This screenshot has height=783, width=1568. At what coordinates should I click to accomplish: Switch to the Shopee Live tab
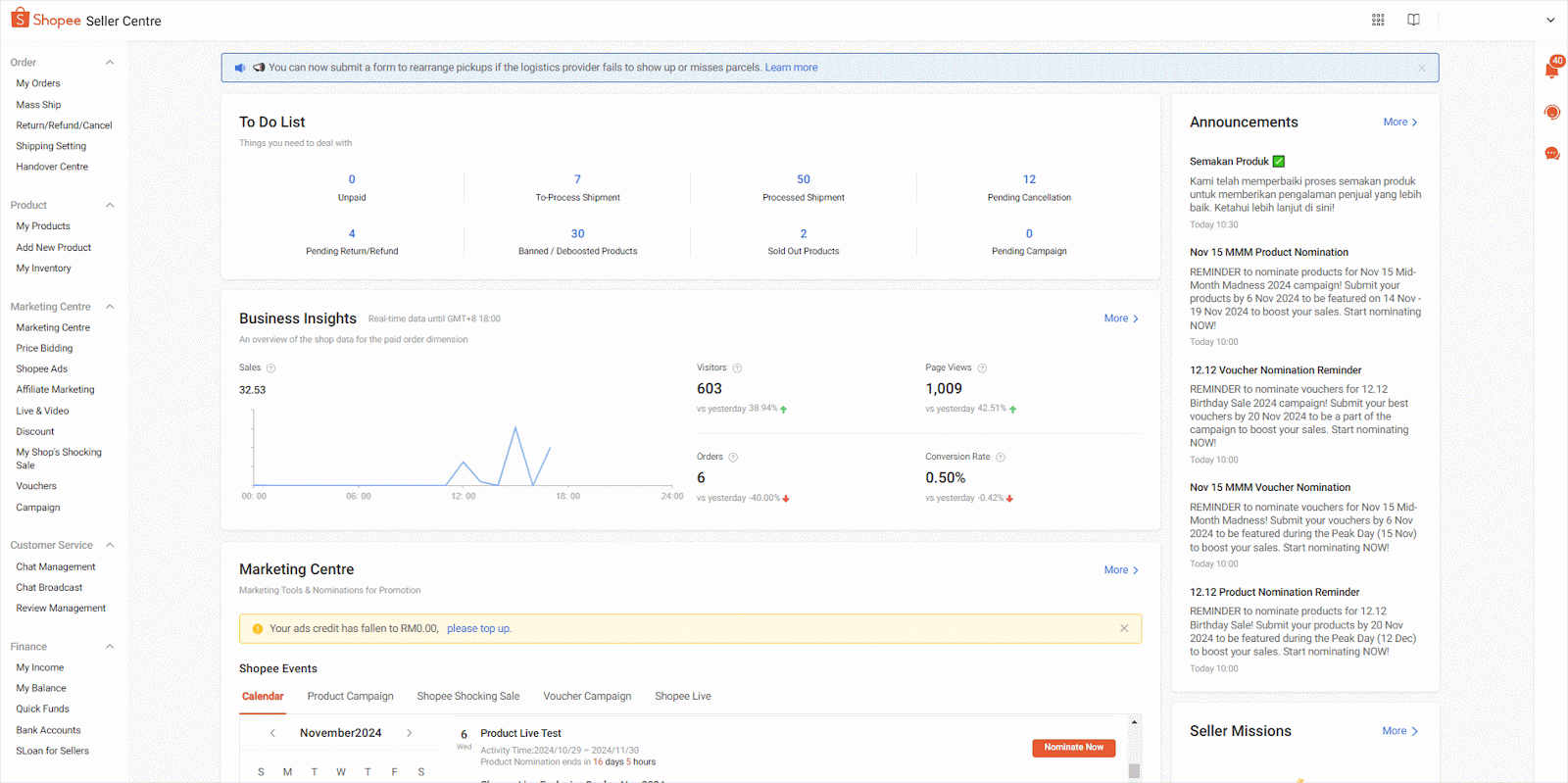click(x=682, y=697)
